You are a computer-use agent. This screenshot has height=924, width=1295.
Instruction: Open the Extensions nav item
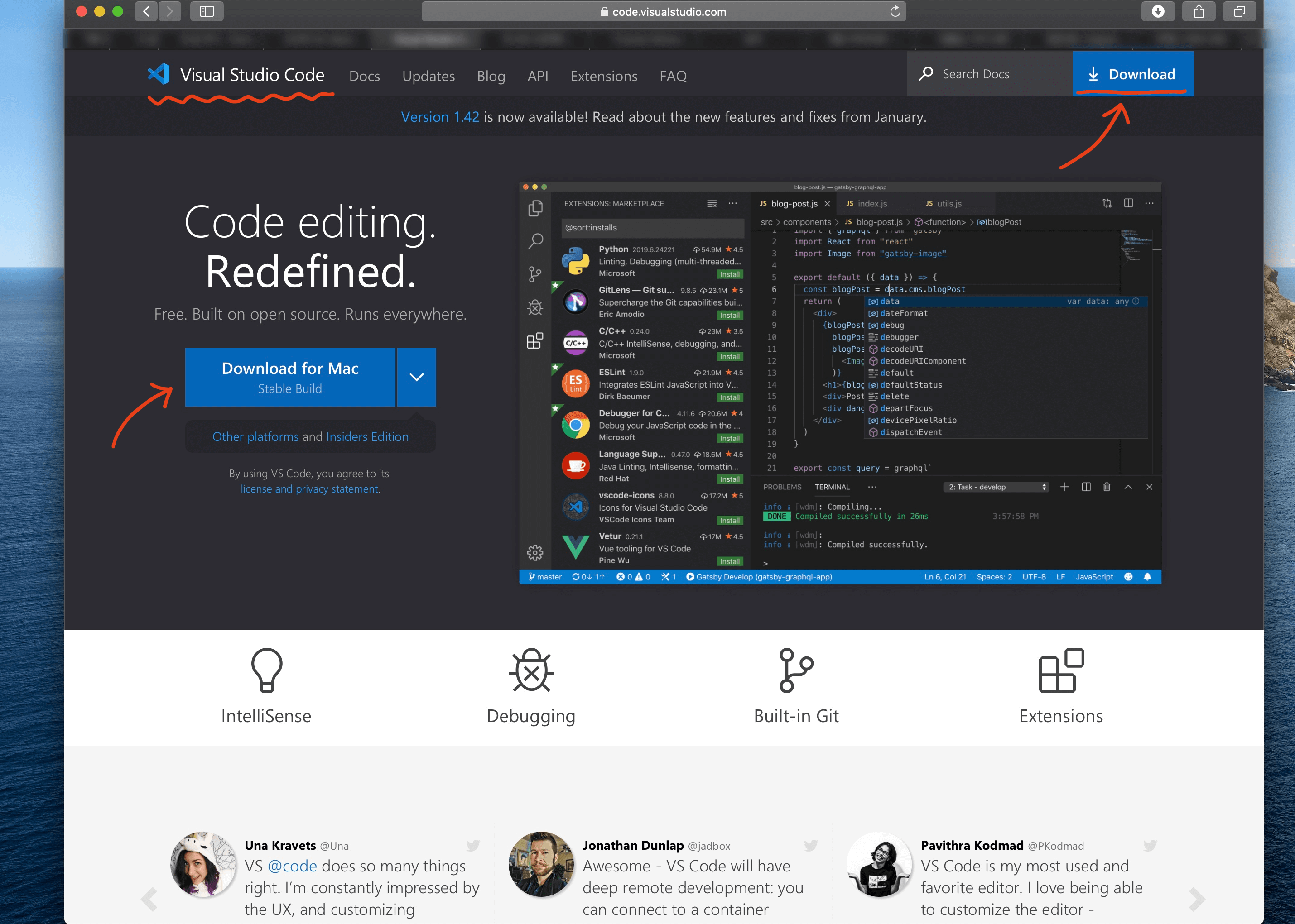point(603,76)
